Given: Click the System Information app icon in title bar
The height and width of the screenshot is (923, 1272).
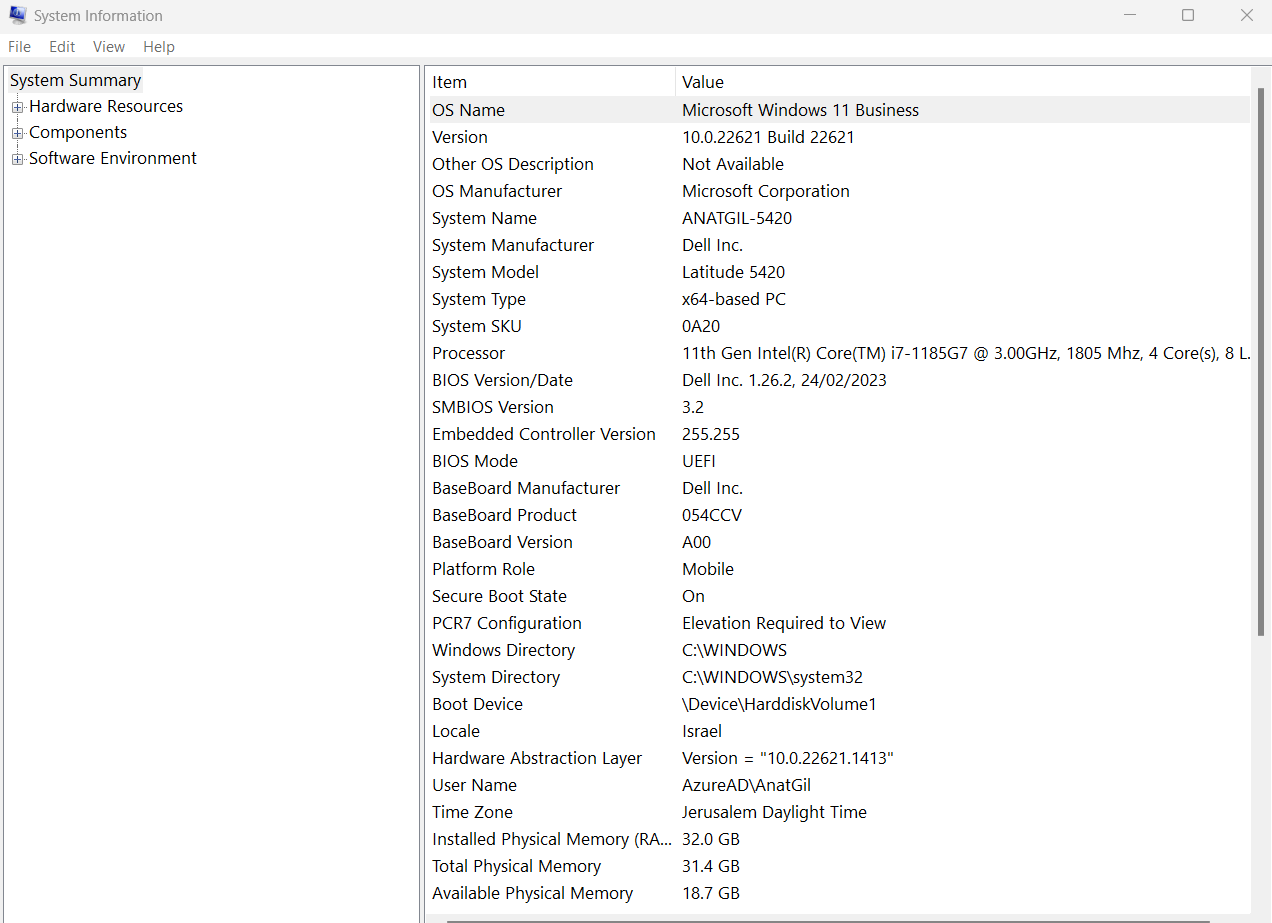Looking at the screenshot, I should click(x=17, y=16).
